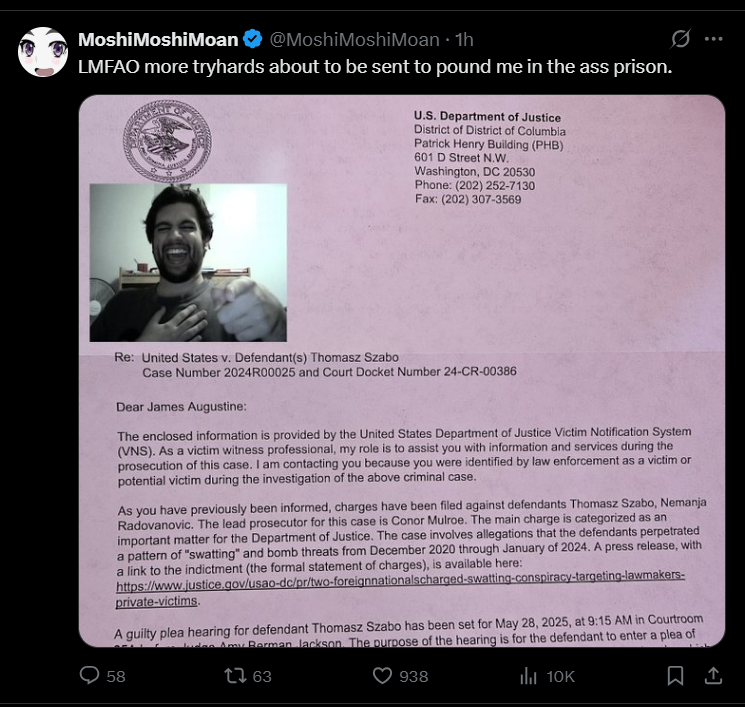The width and height of the screenshot is (745, 707).
Task: Click the laughing man photo inside the letter
Action: click(188, 263)
